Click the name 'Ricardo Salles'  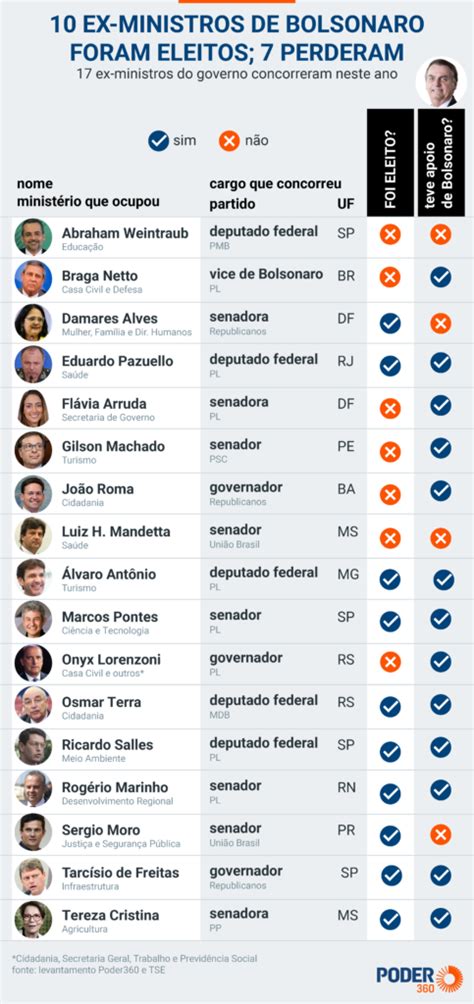[107, 745]
